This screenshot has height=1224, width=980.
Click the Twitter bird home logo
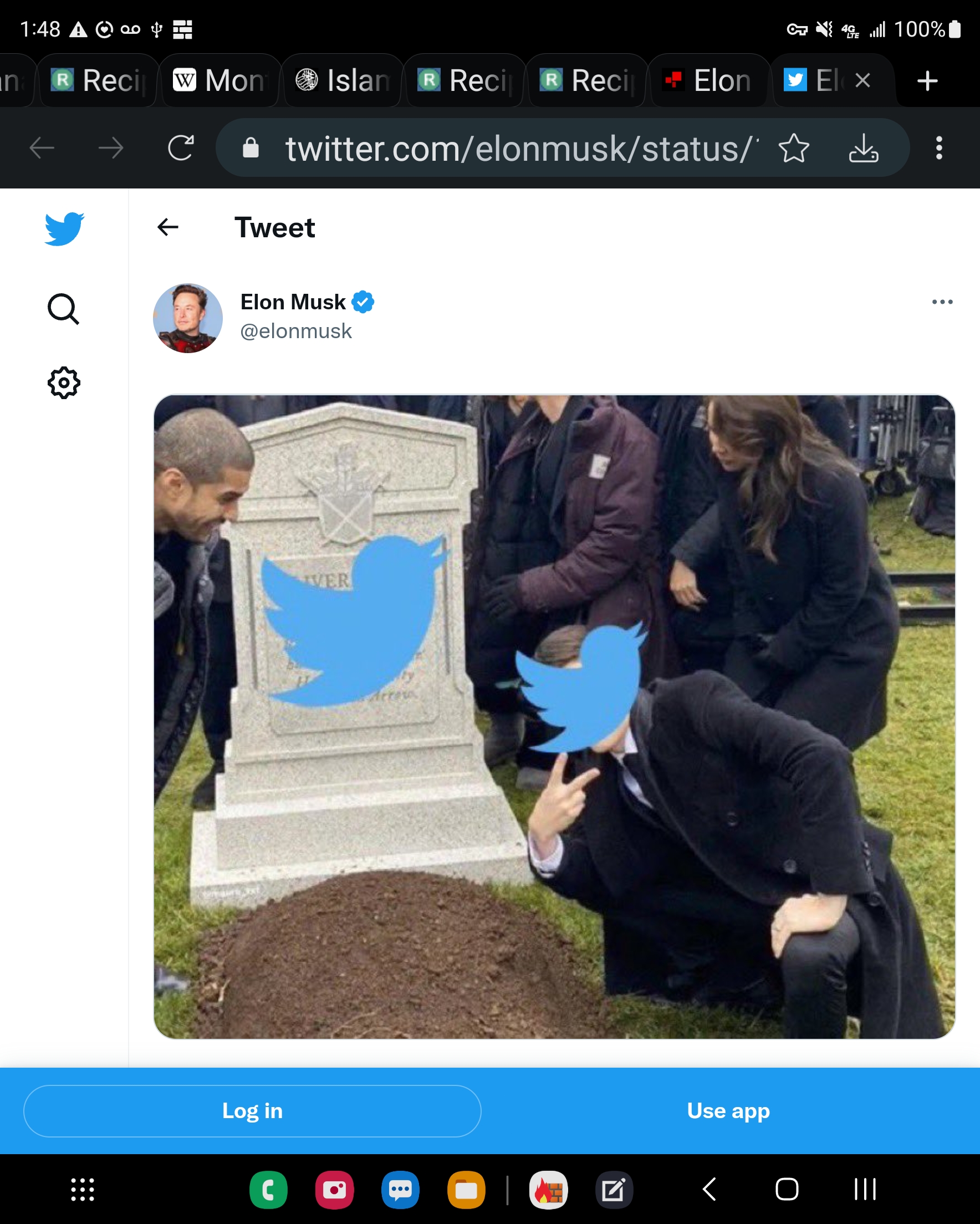click(64, 228)
